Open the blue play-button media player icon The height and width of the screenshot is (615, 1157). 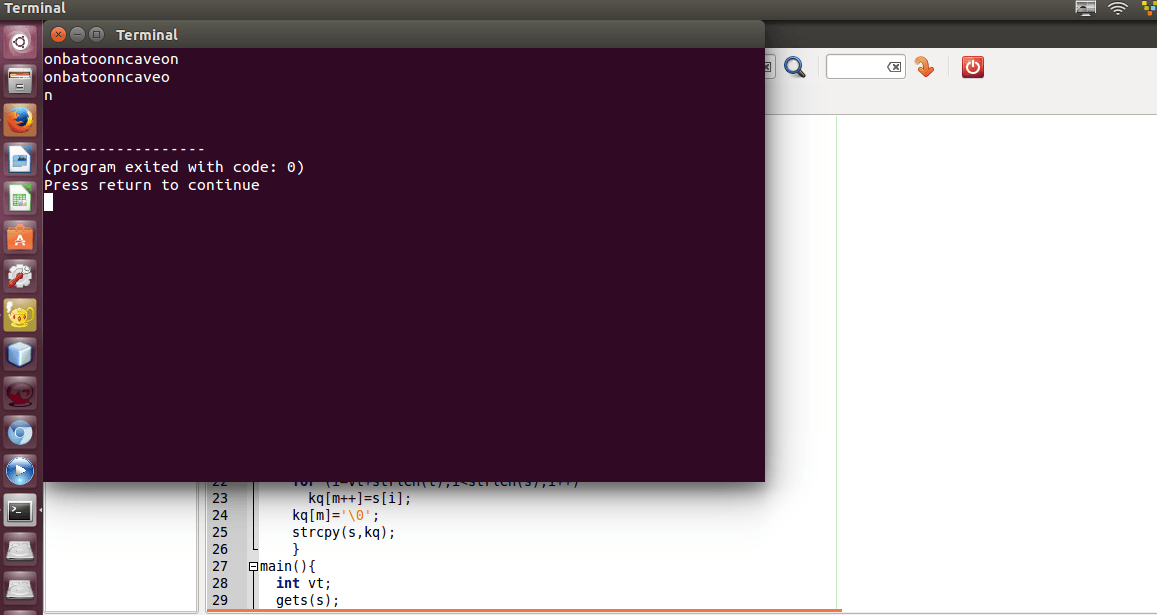click(x=20, y=471)
